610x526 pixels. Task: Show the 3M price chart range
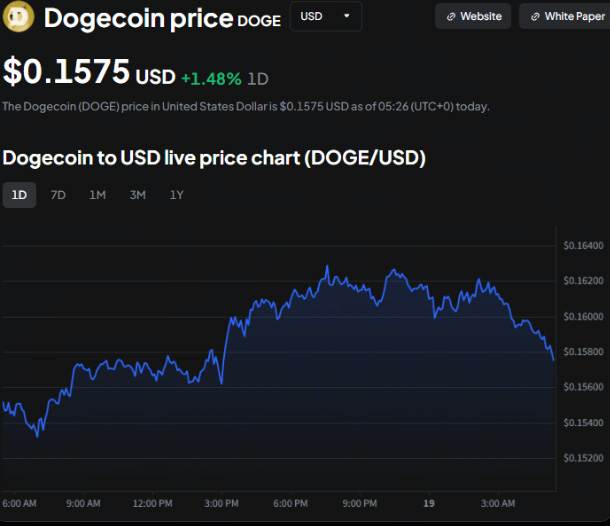pyautogui.click(x=137, y=195)
